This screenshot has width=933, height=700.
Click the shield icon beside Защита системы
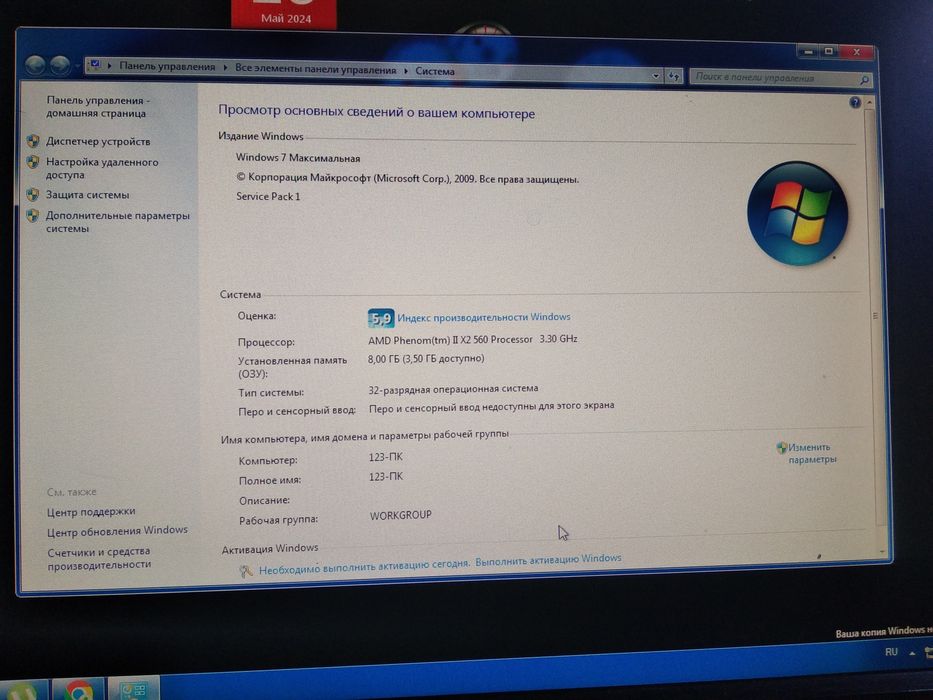click(33, 195)
